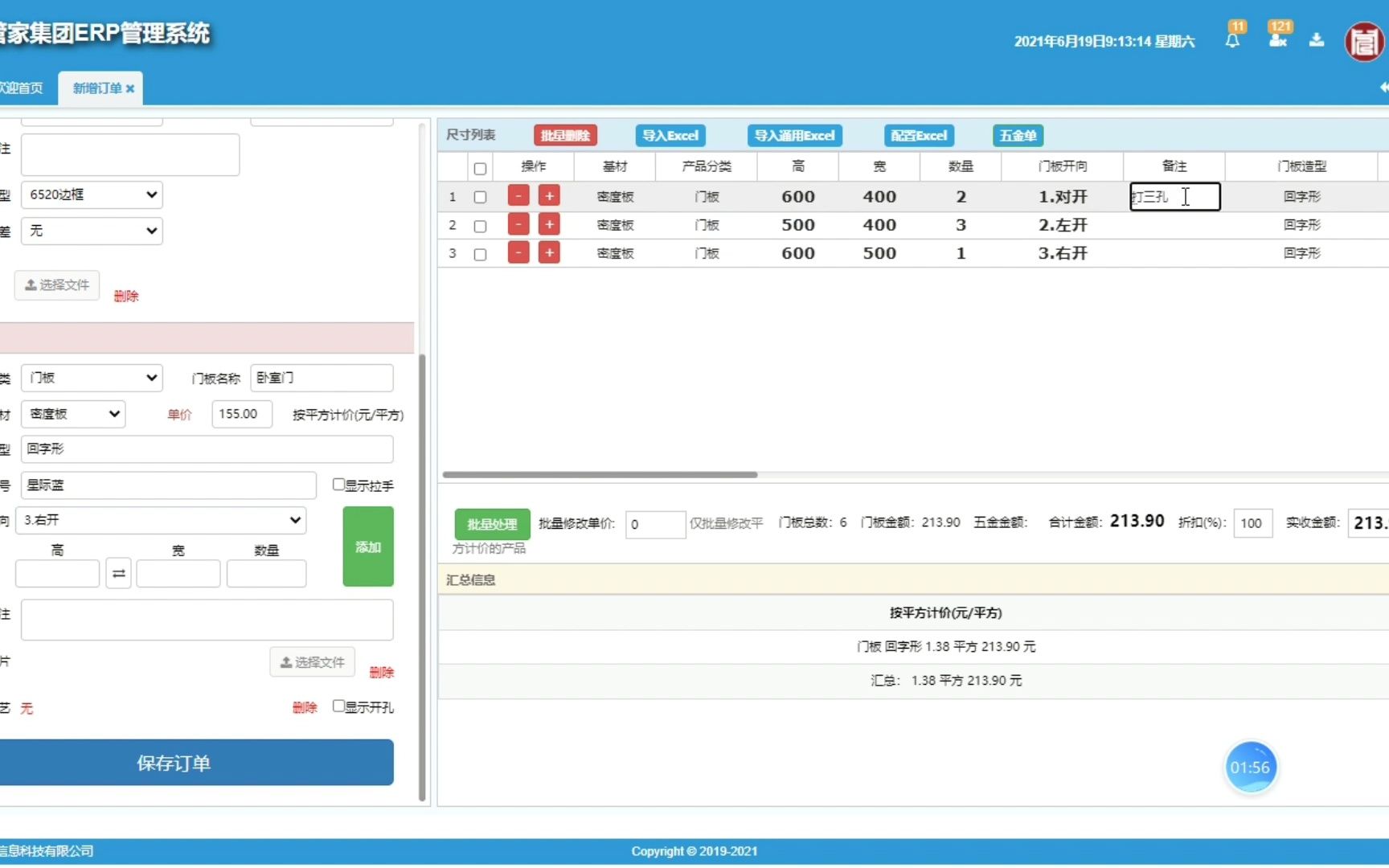Click the 2.左开 cell in row 2
Screen dimensions: 1389x868
(1063, 225)
